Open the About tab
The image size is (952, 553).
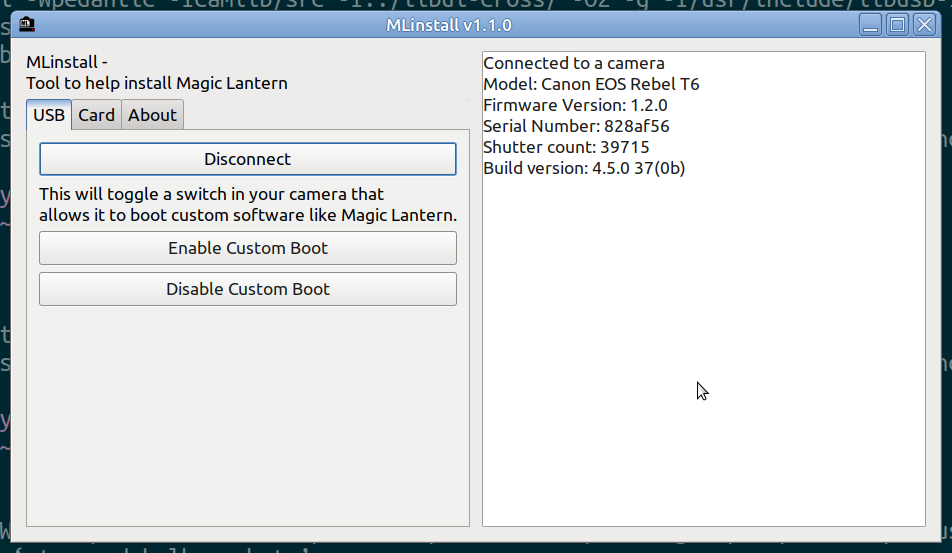152,115
